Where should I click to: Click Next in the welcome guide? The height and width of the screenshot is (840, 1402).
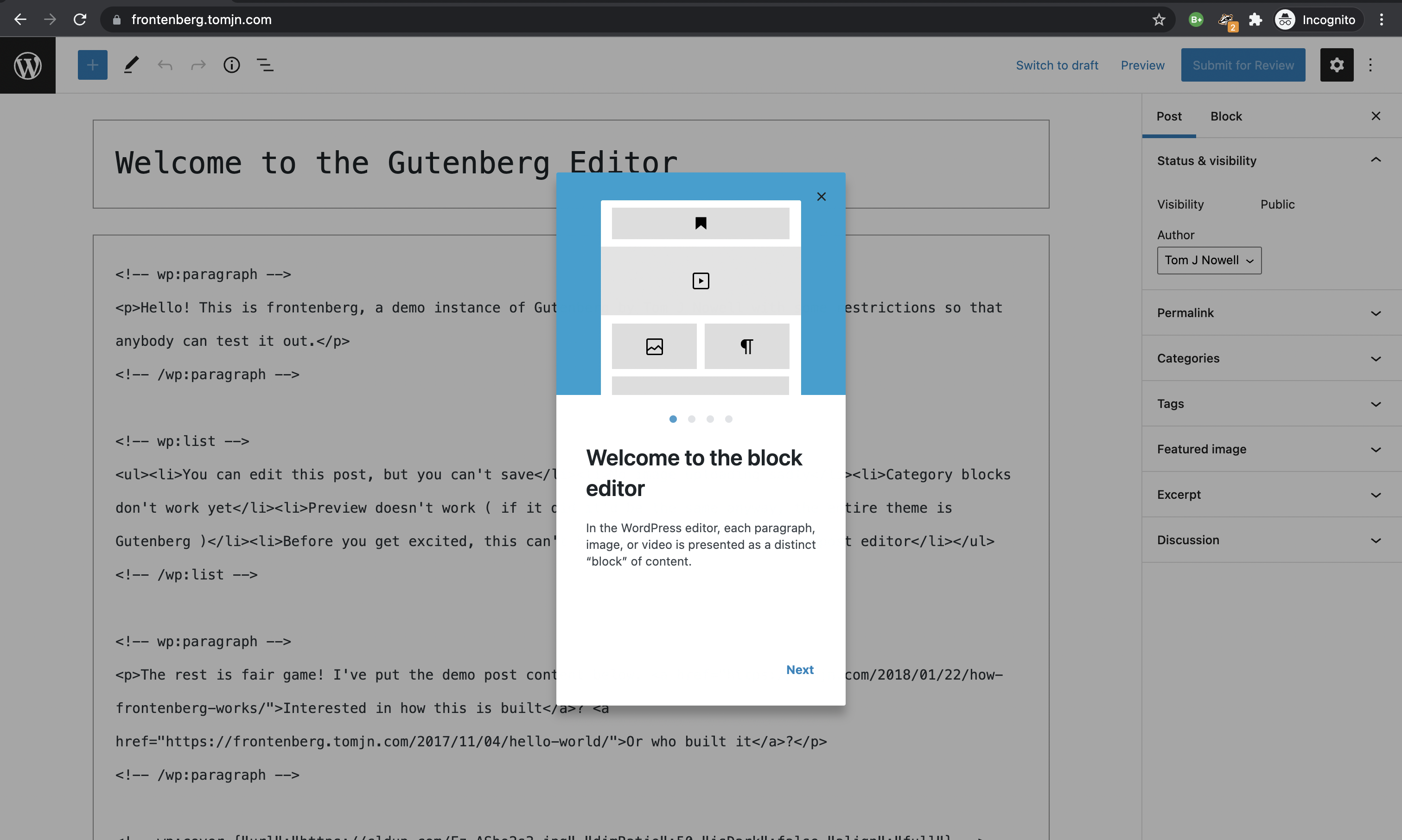click(x=799, y=669)
